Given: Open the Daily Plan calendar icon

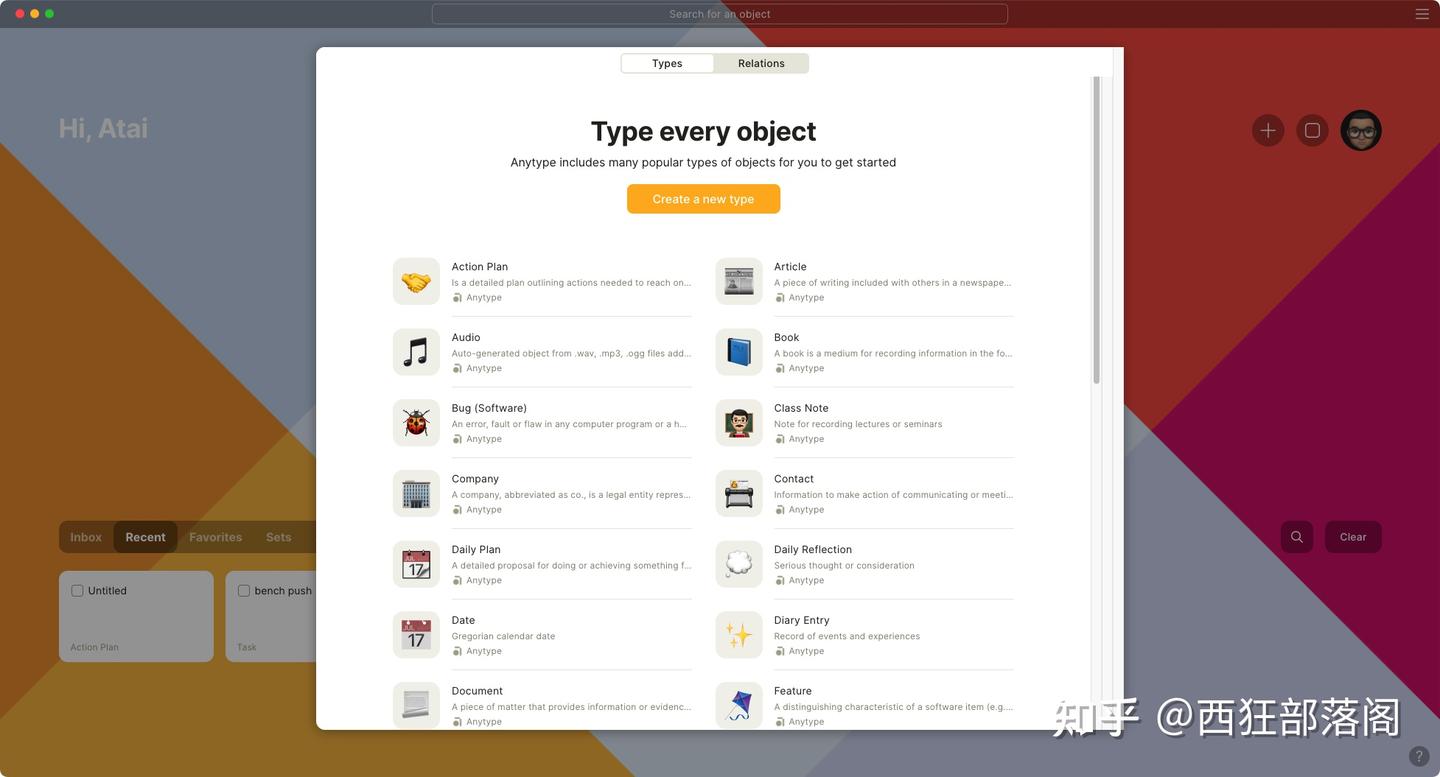Looking at the screenshot, I should 416,564.
